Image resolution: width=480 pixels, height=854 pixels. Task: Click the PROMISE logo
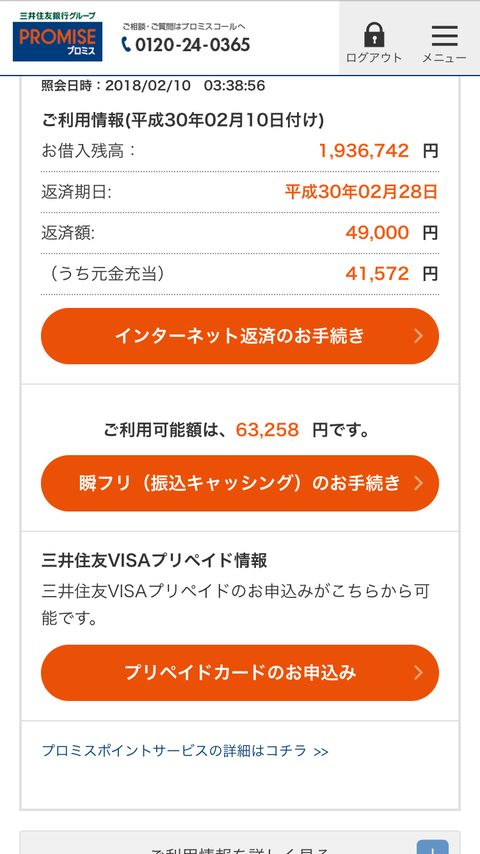coord(57,41)
